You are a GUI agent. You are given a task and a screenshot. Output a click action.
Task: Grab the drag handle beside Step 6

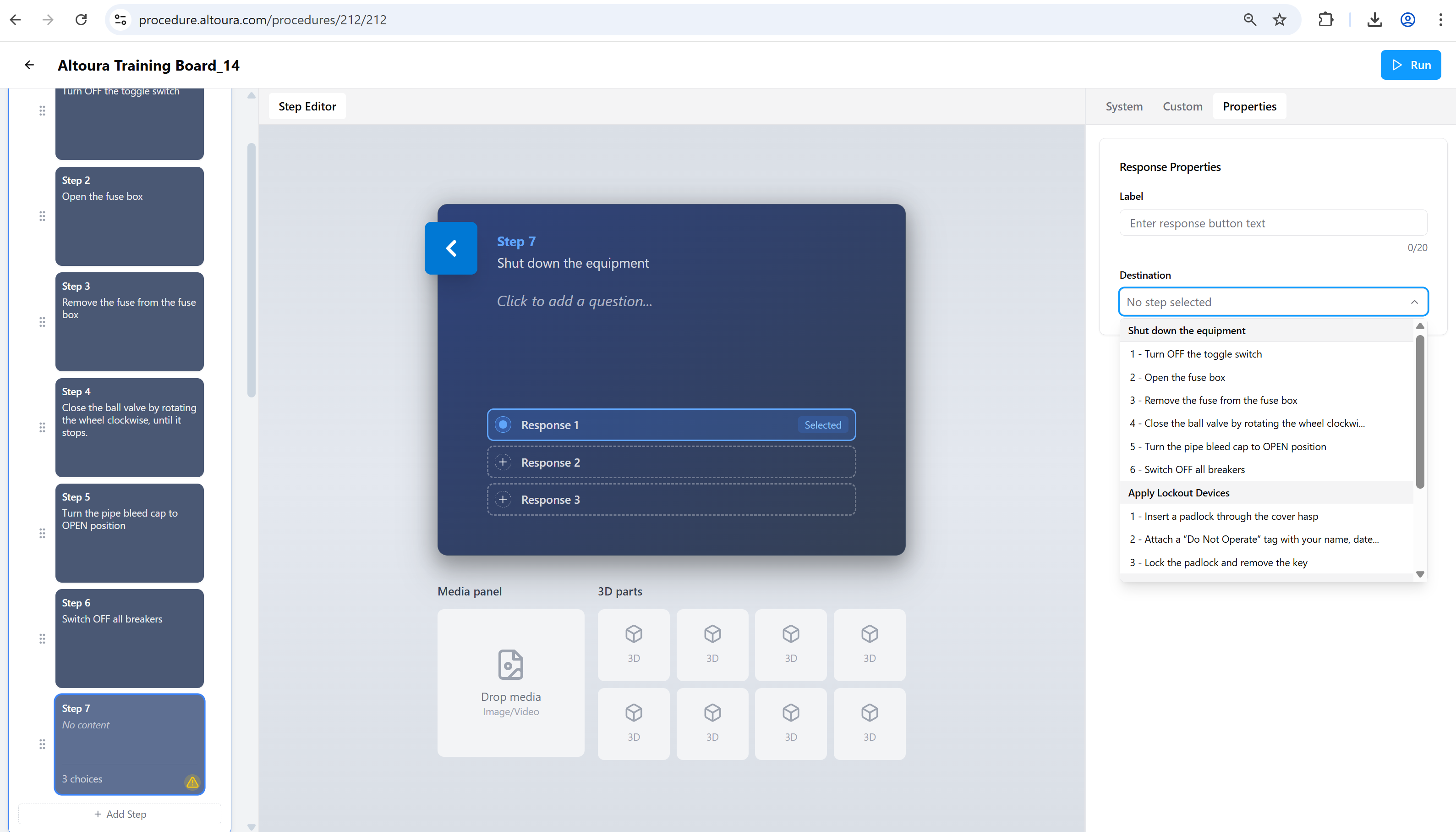(x=42, y=638)
